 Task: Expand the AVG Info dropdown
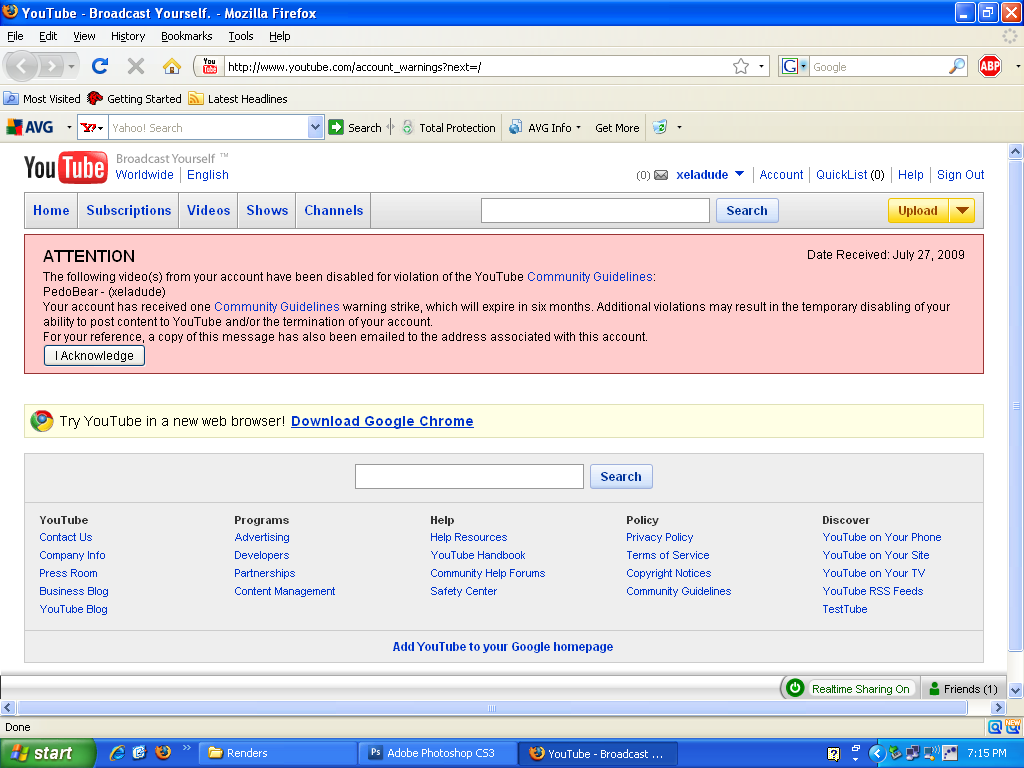pos(577,128)
